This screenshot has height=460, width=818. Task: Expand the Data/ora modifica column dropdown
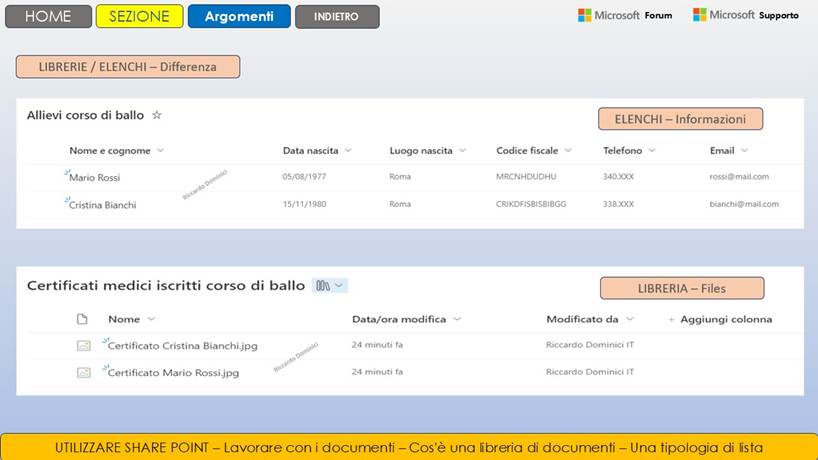[457, 319]
